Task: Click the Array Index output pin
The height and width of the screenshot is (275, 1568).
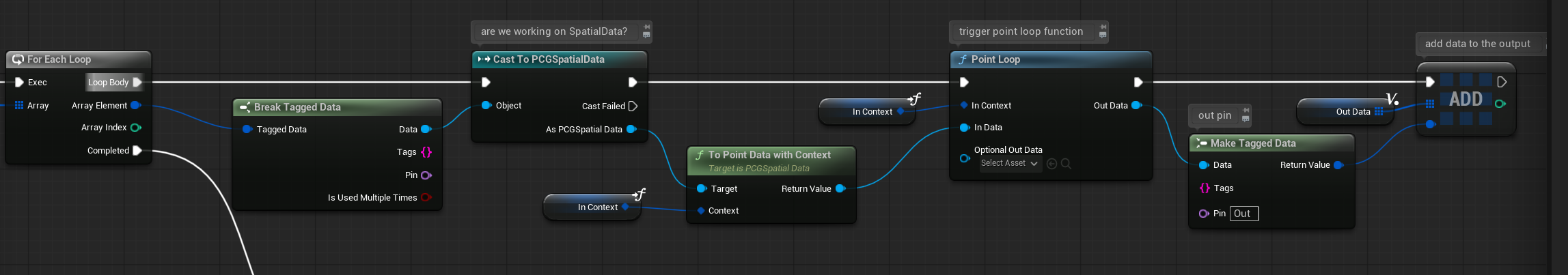Action: click(135, 128)
